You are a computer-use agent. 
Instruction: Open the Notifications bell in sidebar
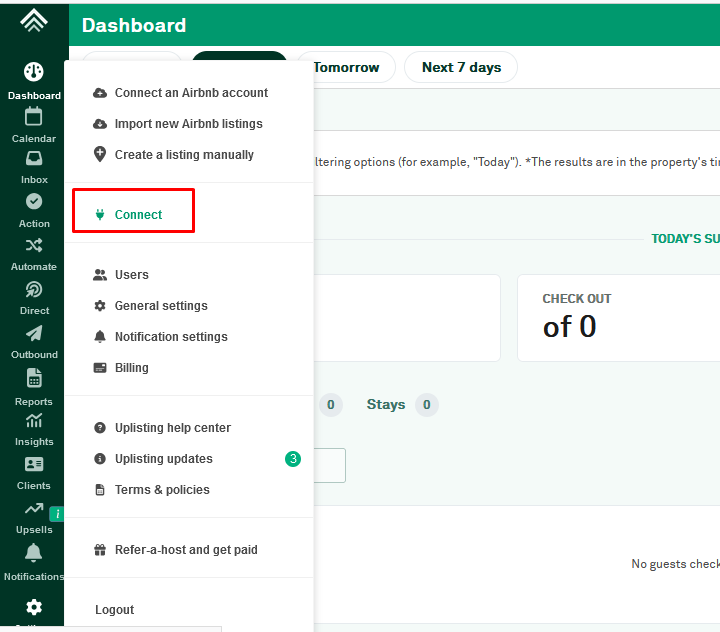(x=34, y=553)
